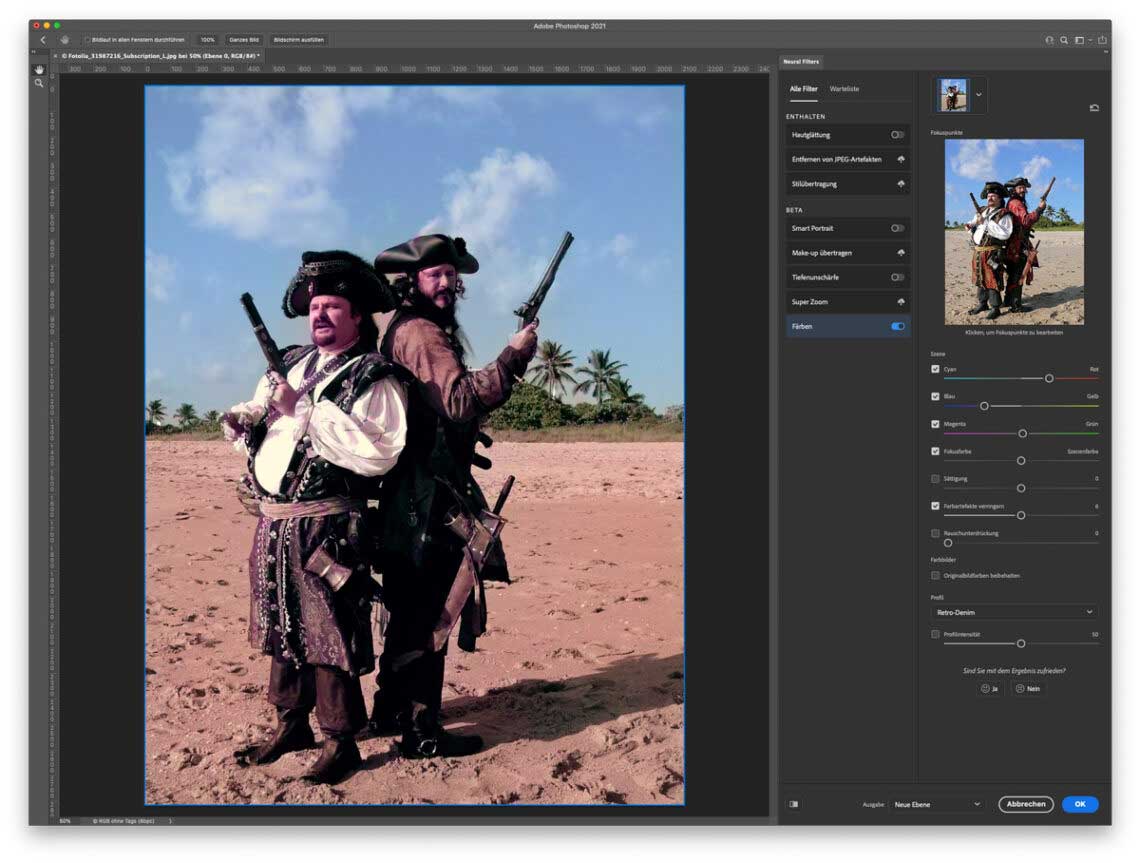Screen dimensions: 1140x863
Task: Turn off the Färben filter toggle
Action: (x=897, y=326)
